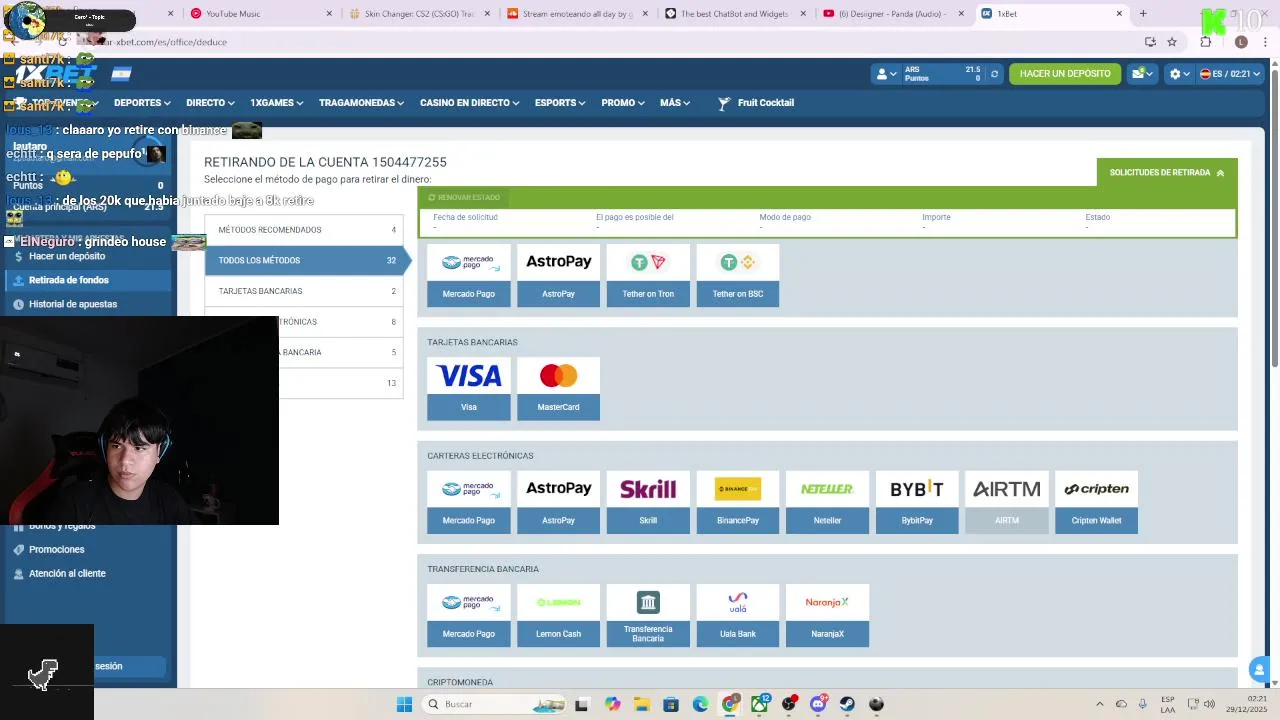Image resolution: width=1280 pixels, height=720 pixels.
Task: Pick Mercado Pago under Transferencia Bancaria
Action: click(469, 615)
